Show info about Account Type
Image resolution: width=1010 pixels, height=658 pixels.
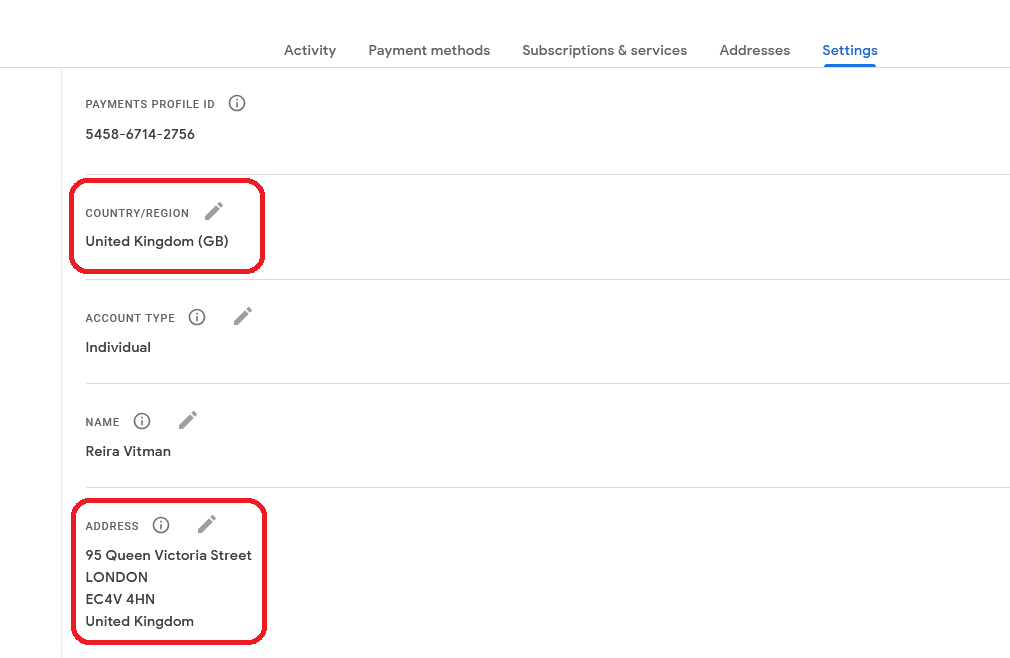tap(197, 317)
